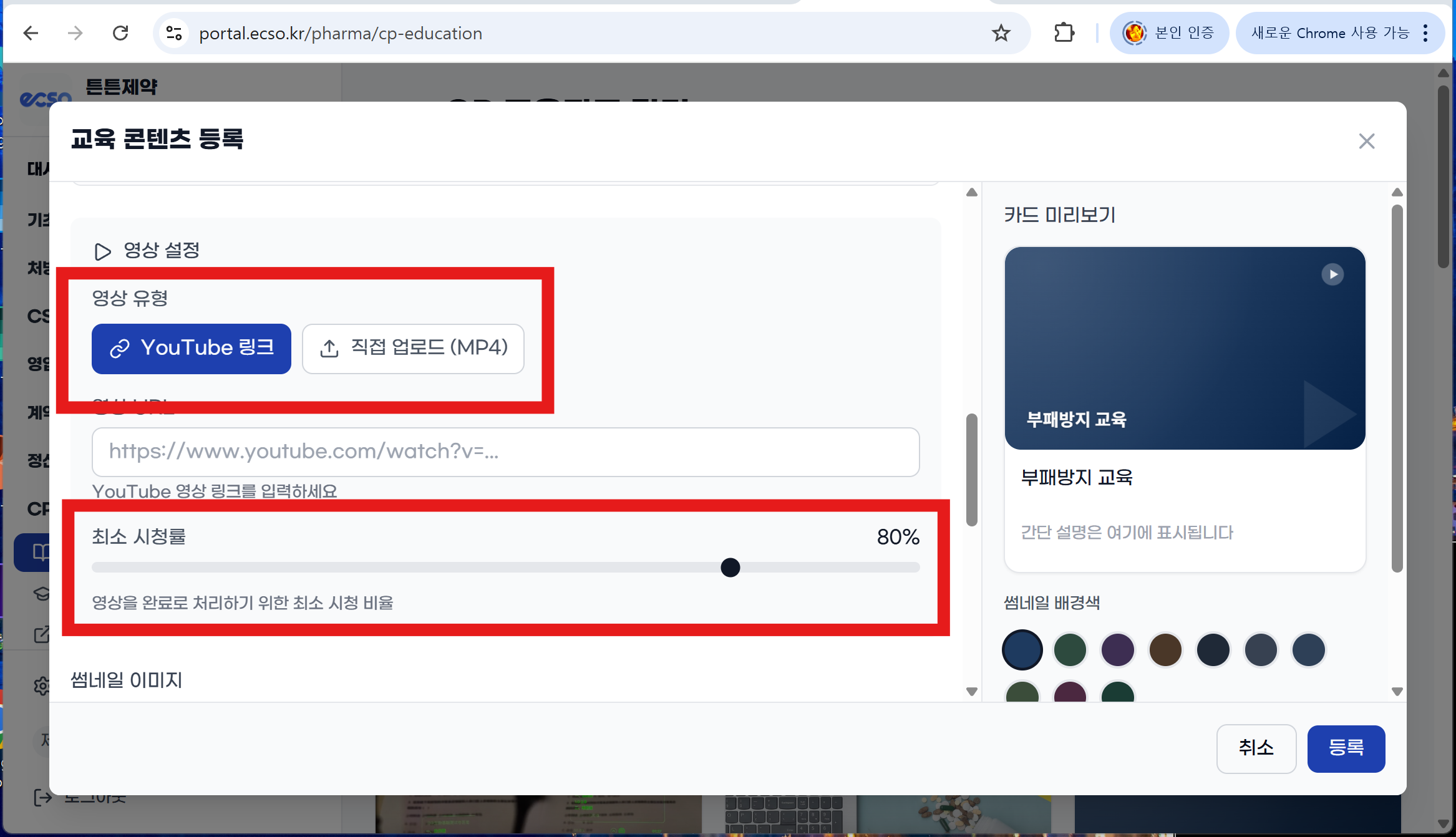Adjust the 최소 시청률 slider handle
Screen dimensions: 1456x837
pyautogui.click(x=730, y=568)
